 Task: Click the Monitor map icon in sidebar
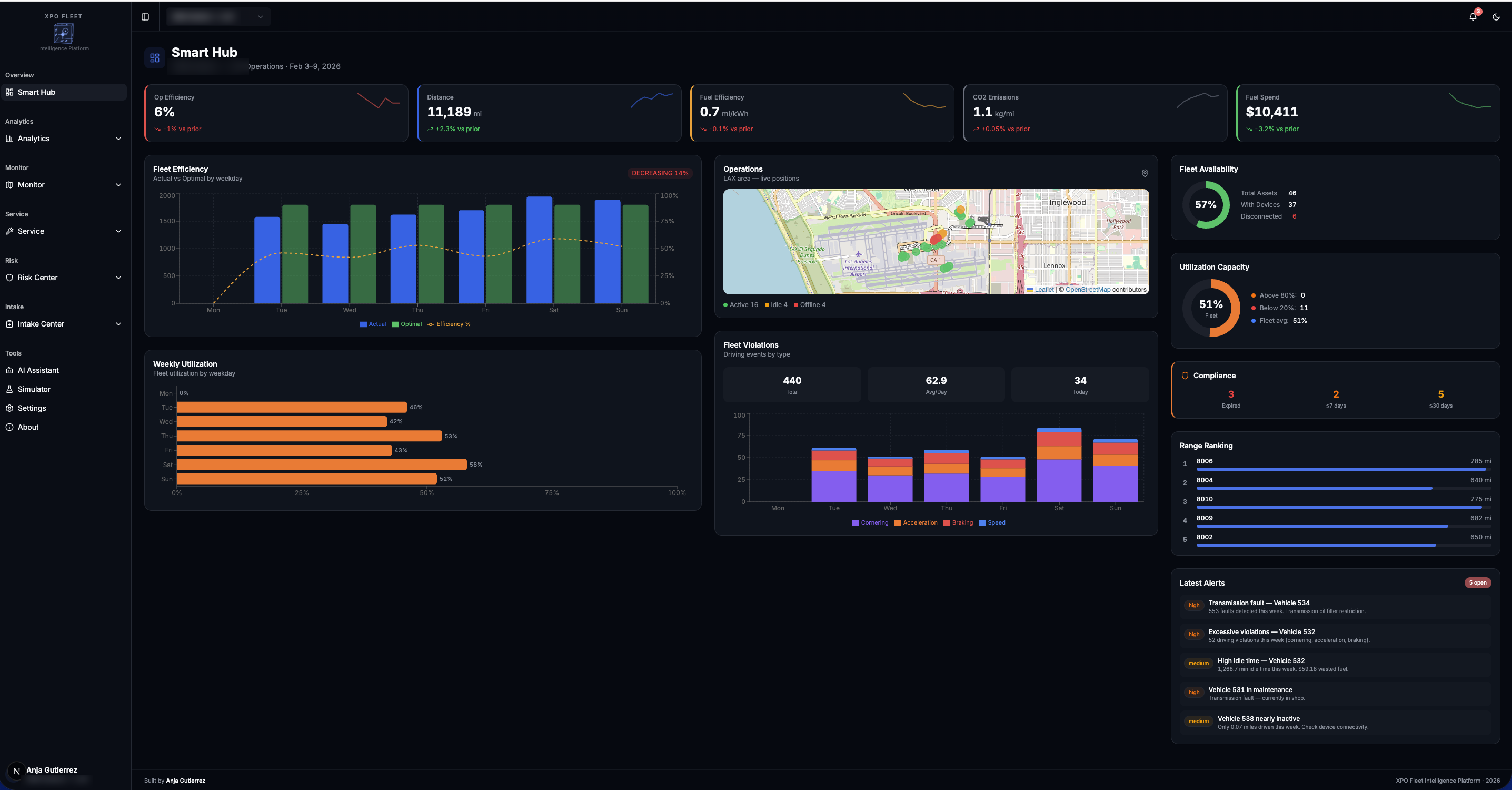coord(9,184)
